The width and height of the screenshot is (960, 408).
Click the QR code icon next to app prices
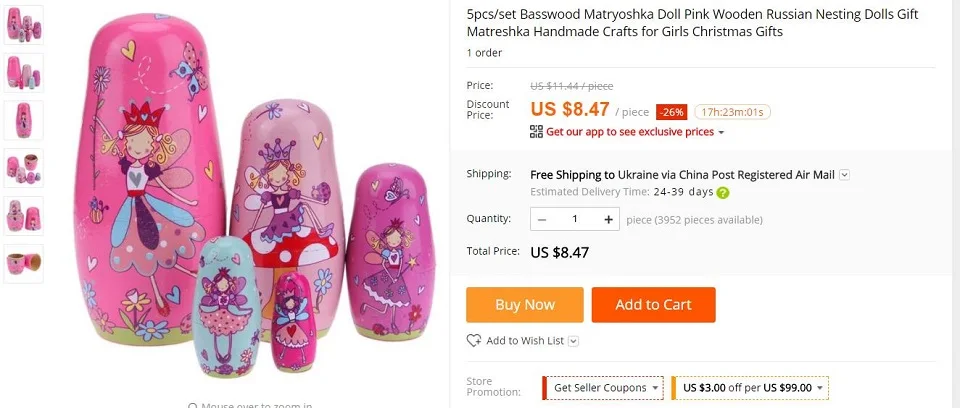[x=536, y=132]
